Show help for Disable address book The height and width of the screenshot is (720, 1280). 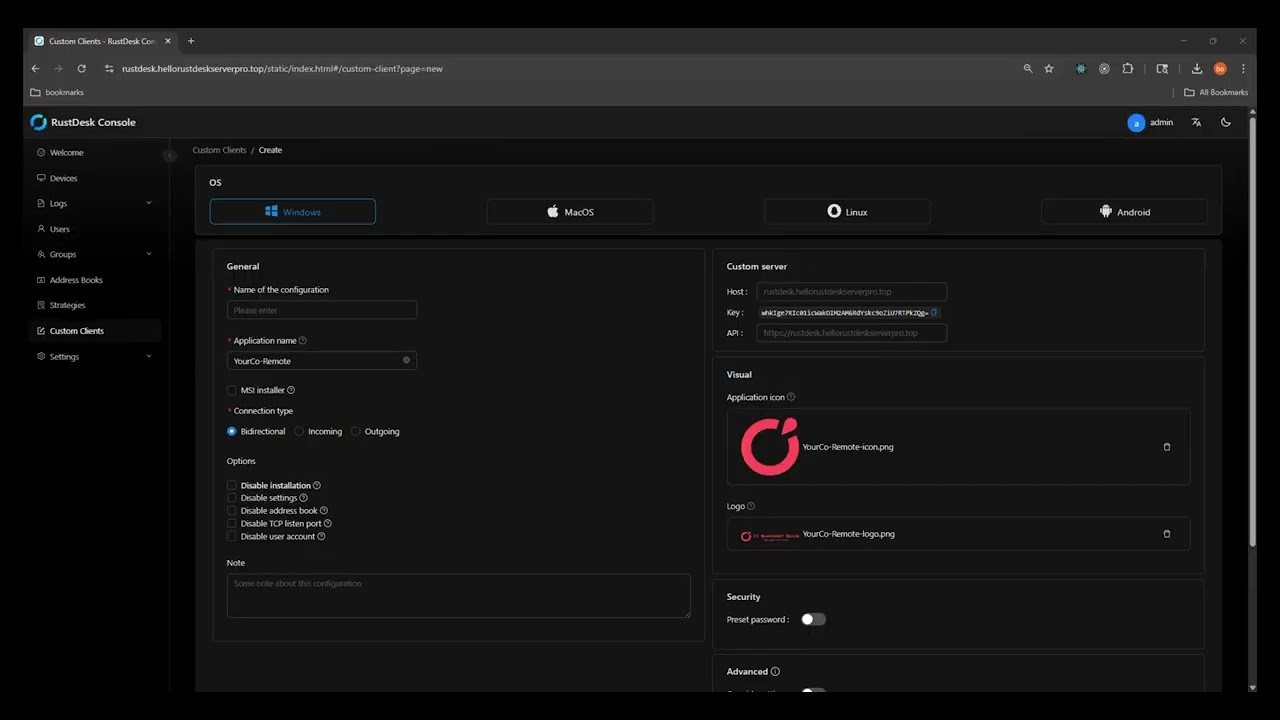(x=324, y=511)
